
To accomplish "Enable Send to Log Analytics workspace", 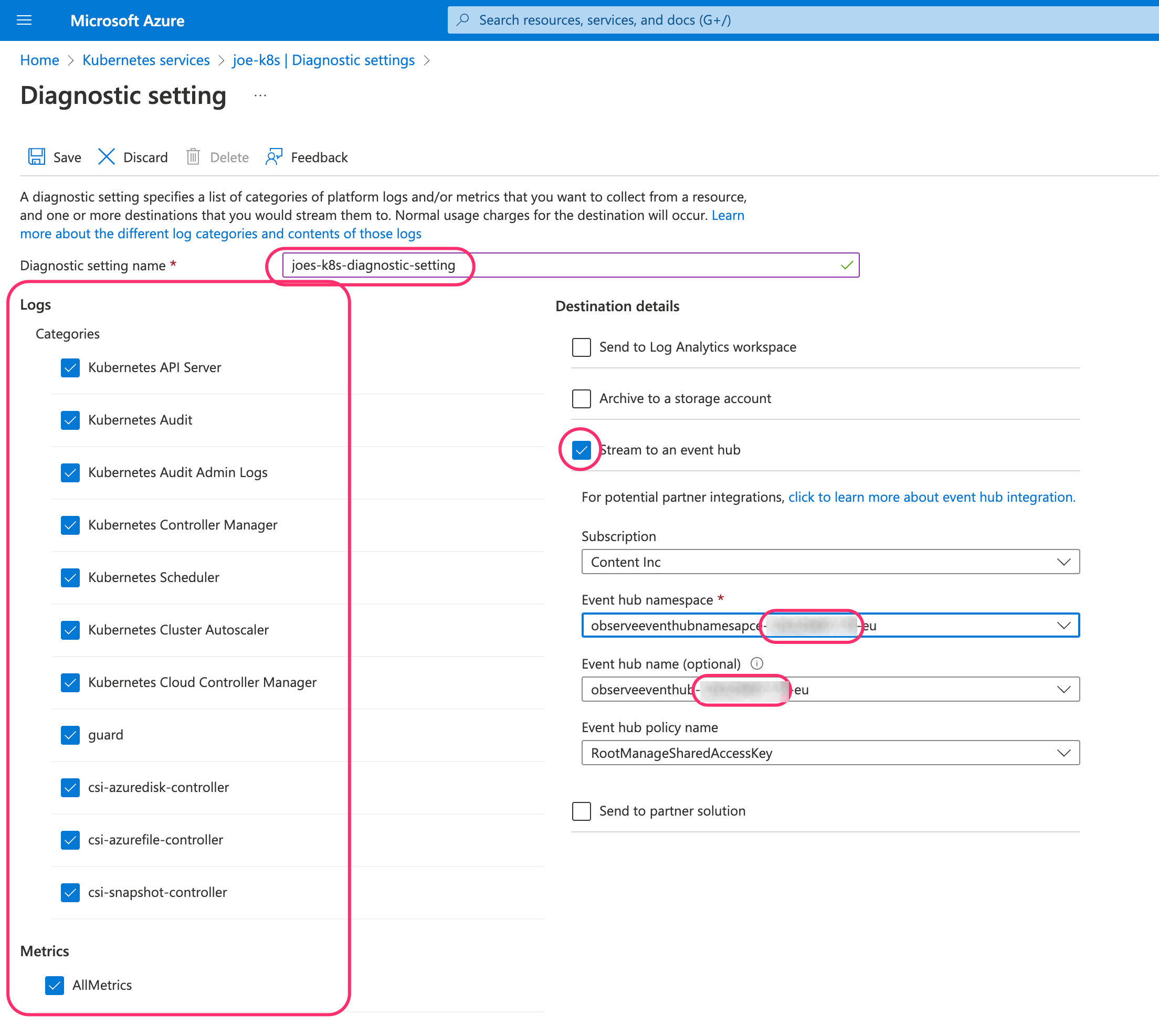I will [x=581, y=347].
